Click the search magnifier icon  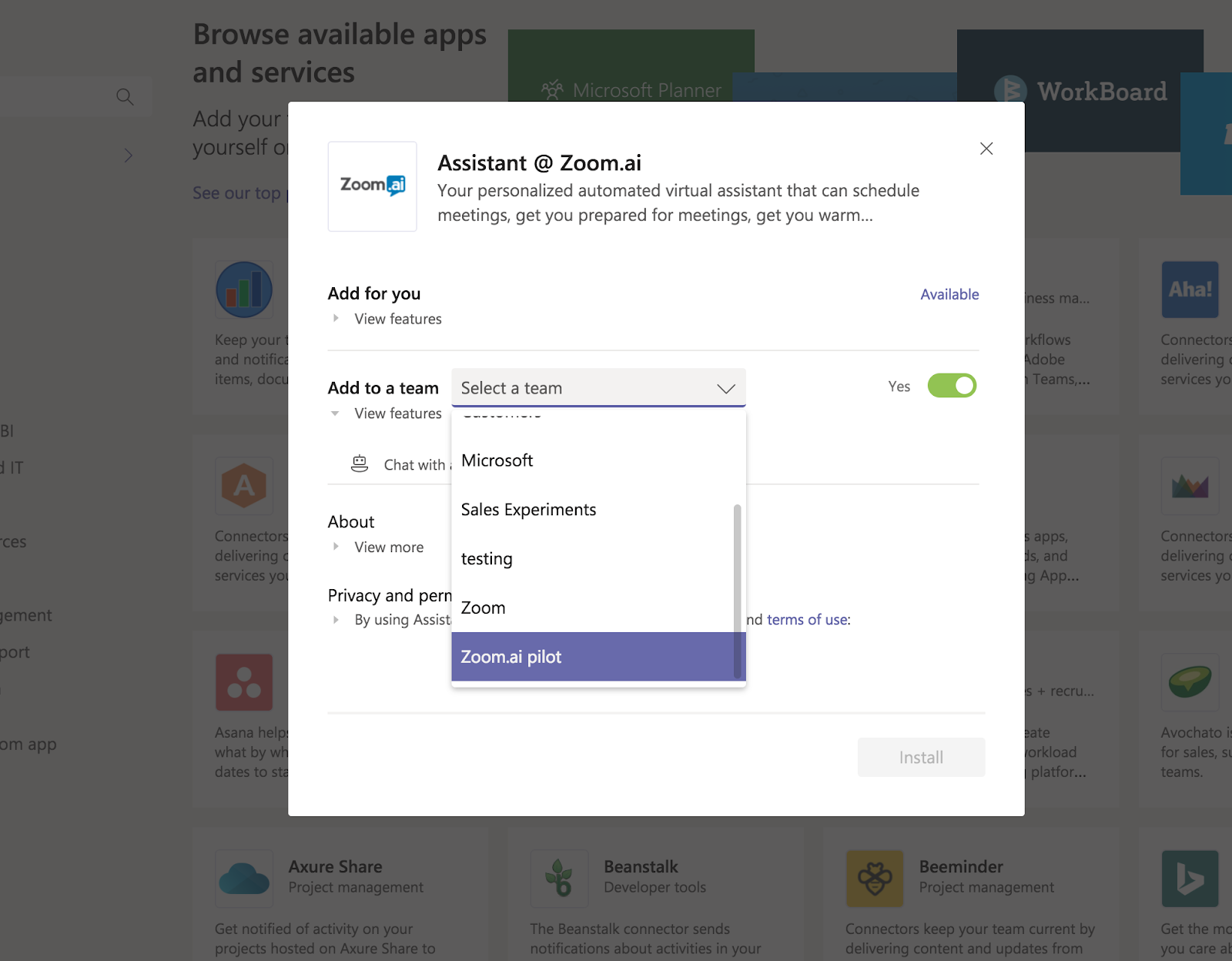point(125,97)
